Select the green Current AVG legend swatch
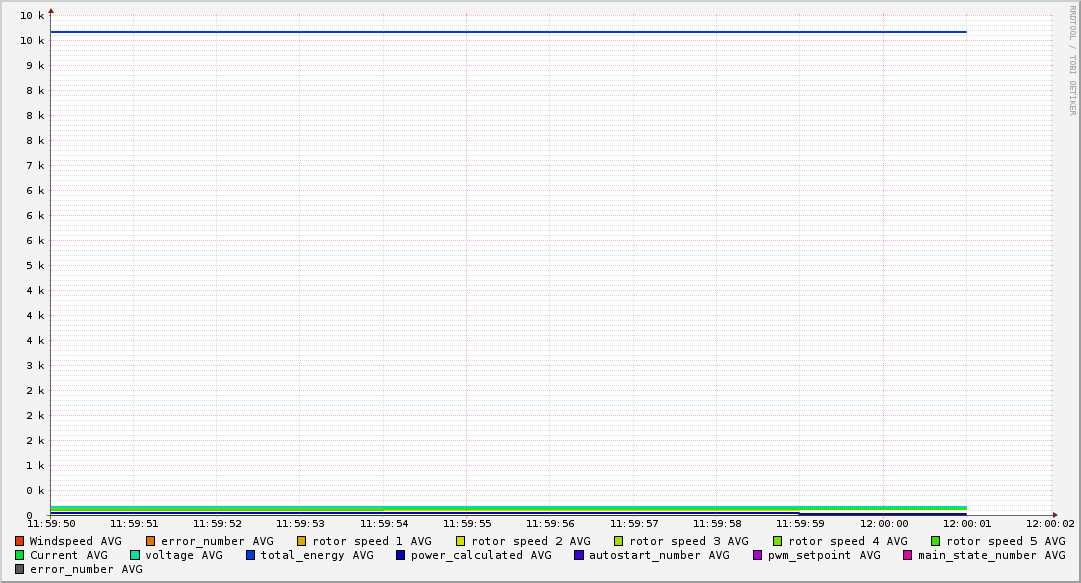The image size is (1081, 583). 20,555
